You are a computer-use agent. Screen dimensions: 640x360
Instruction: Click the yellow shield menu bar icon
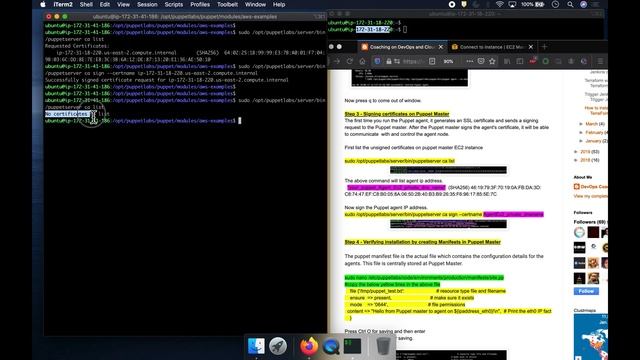click(x=464, y=4)
